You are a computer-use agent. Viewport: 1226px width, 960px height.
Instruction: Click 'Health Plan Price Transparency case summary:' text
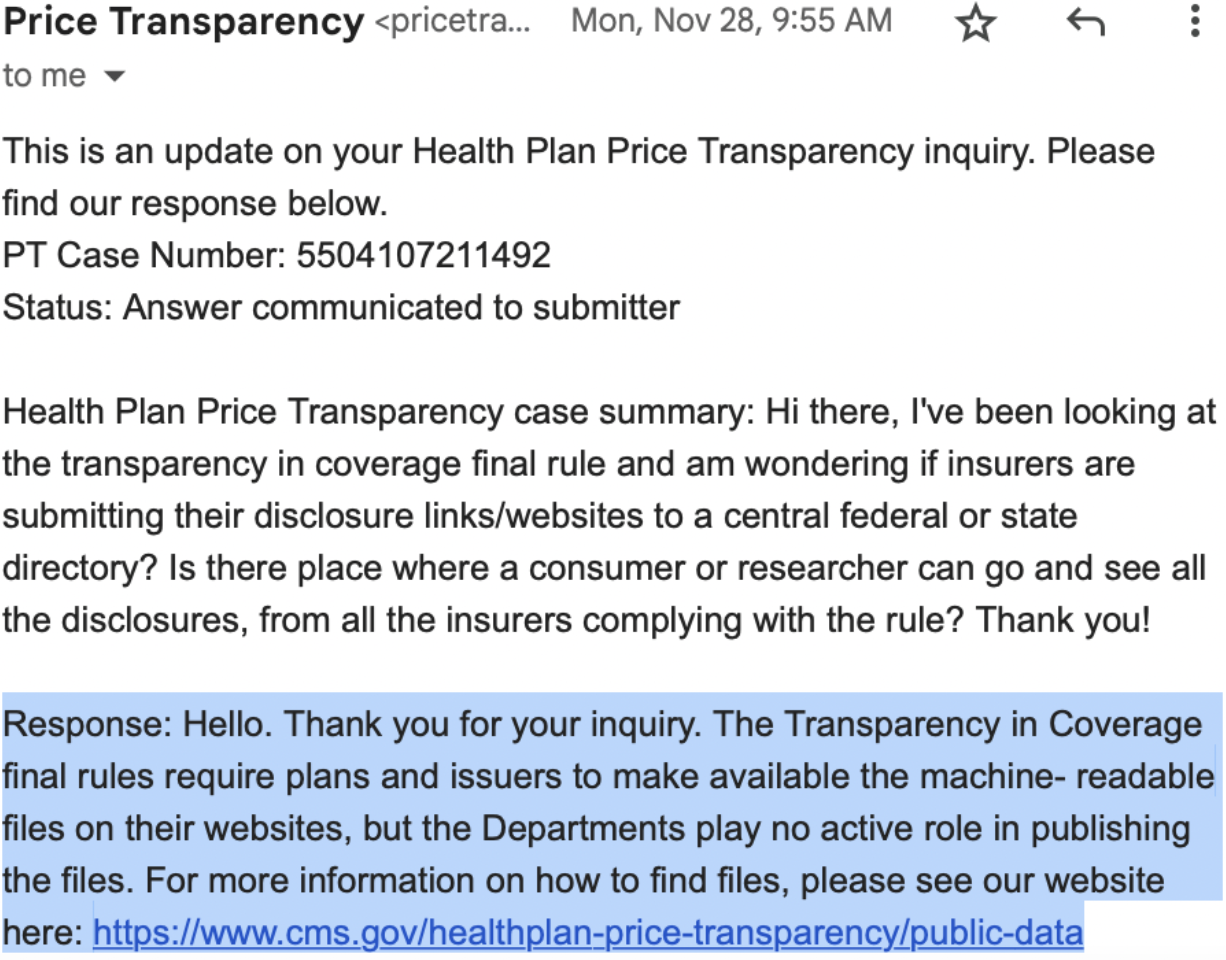point(379,412)
